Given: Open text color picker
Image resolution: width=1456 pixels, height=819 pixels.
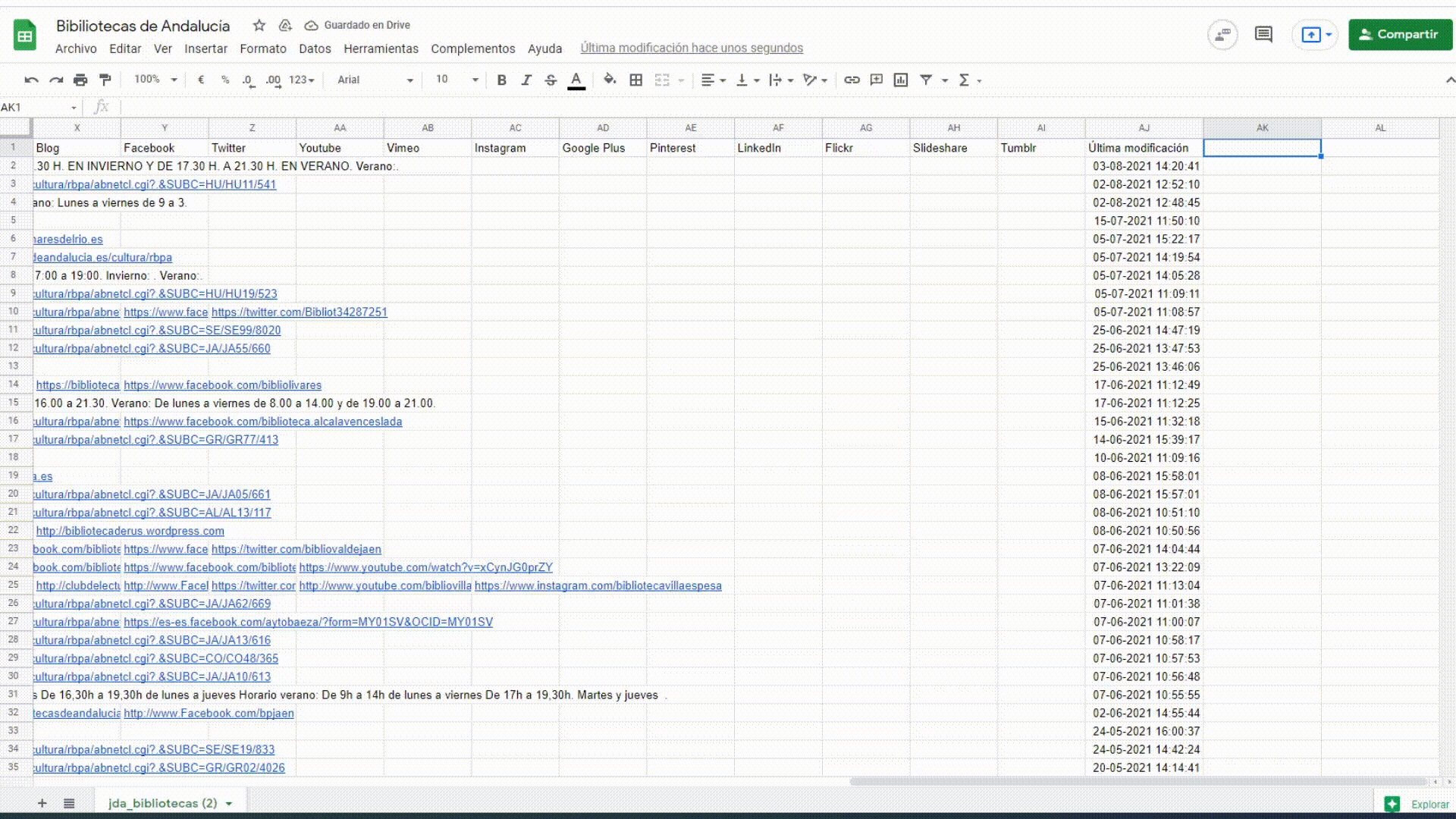Looking at the screenshot, I should point(576,80).
